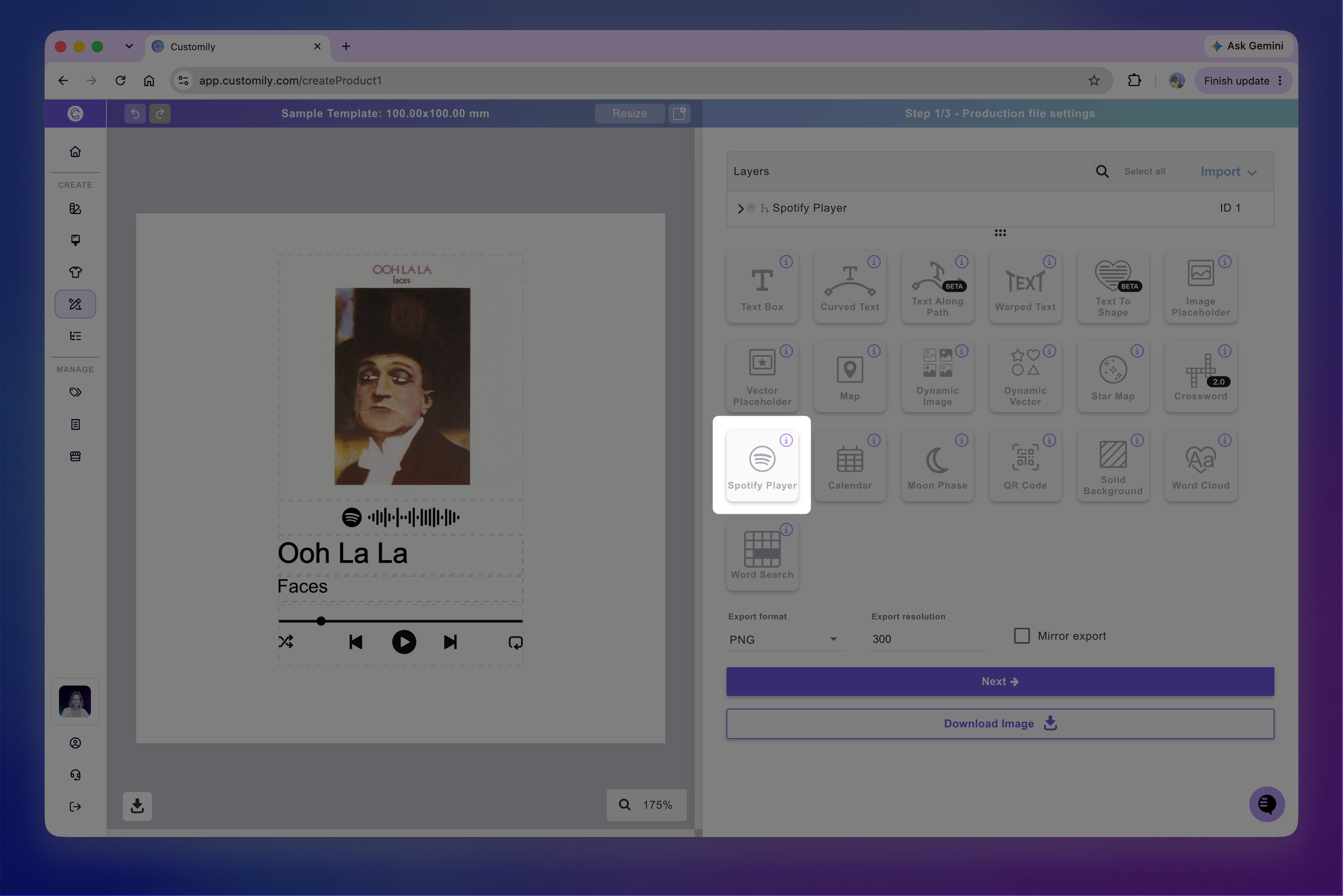Viewport: 1343px width, 896px height.
Task: Click the shuffle icon on canvas
Action: point(286,642)
